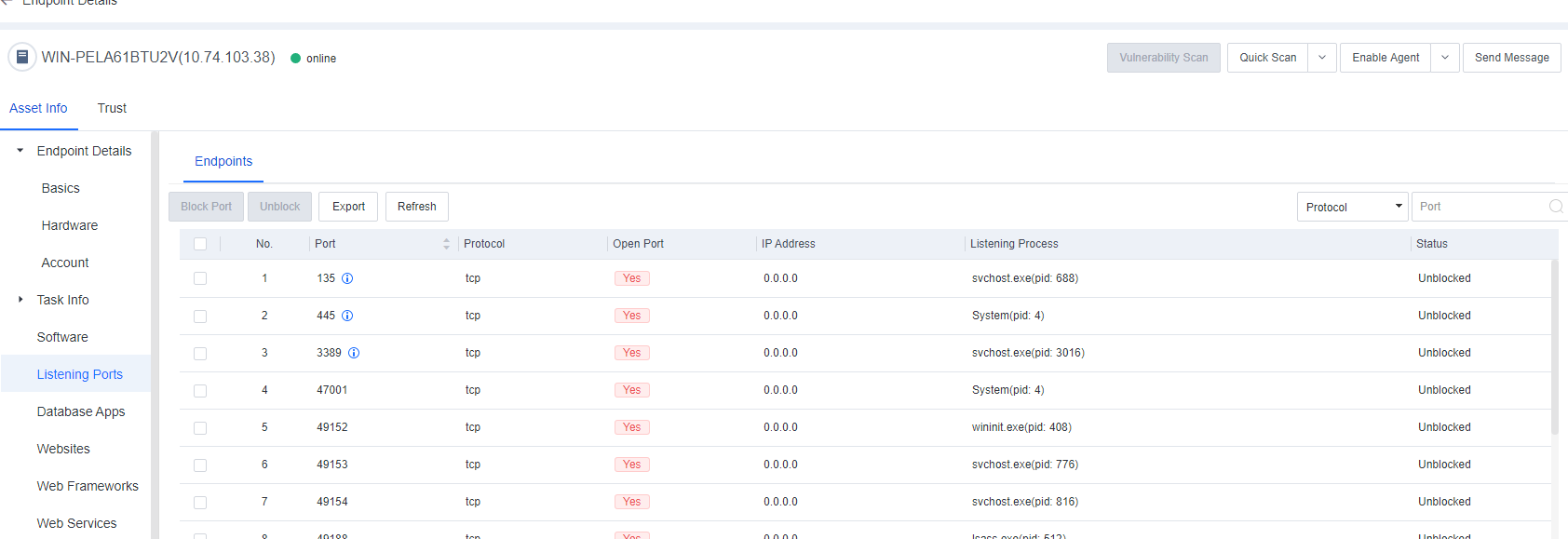Click the Listening Process column header

(1014, 244)
